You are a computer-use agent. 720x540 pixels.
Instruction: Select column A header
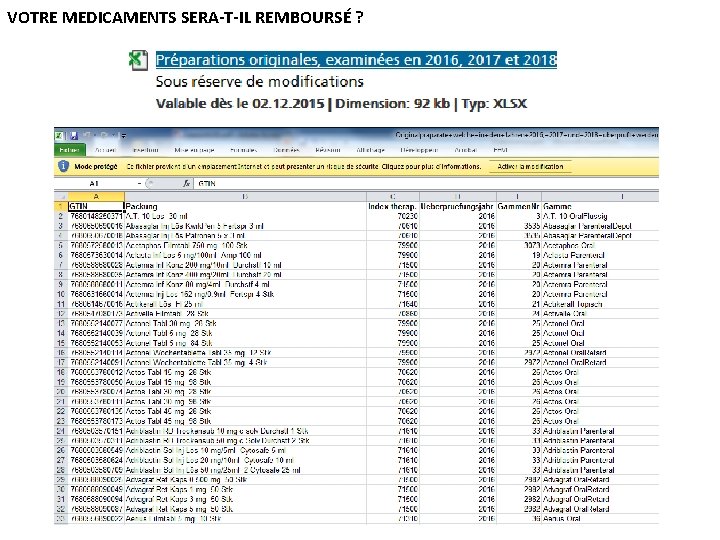click(96, 197)
